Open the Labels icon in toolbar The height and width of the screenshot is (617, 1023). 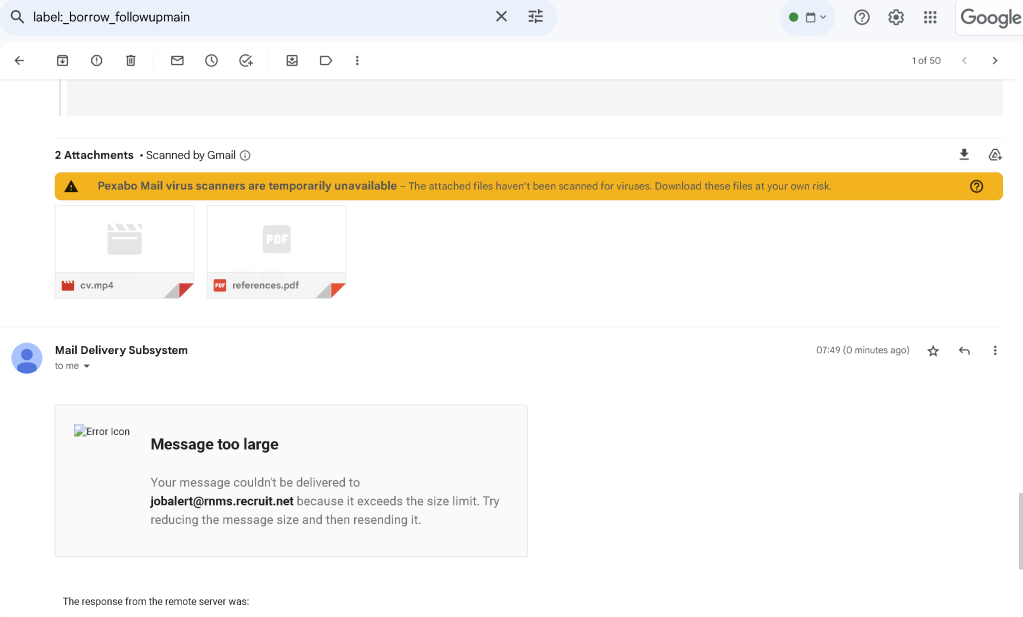(326, 61)
